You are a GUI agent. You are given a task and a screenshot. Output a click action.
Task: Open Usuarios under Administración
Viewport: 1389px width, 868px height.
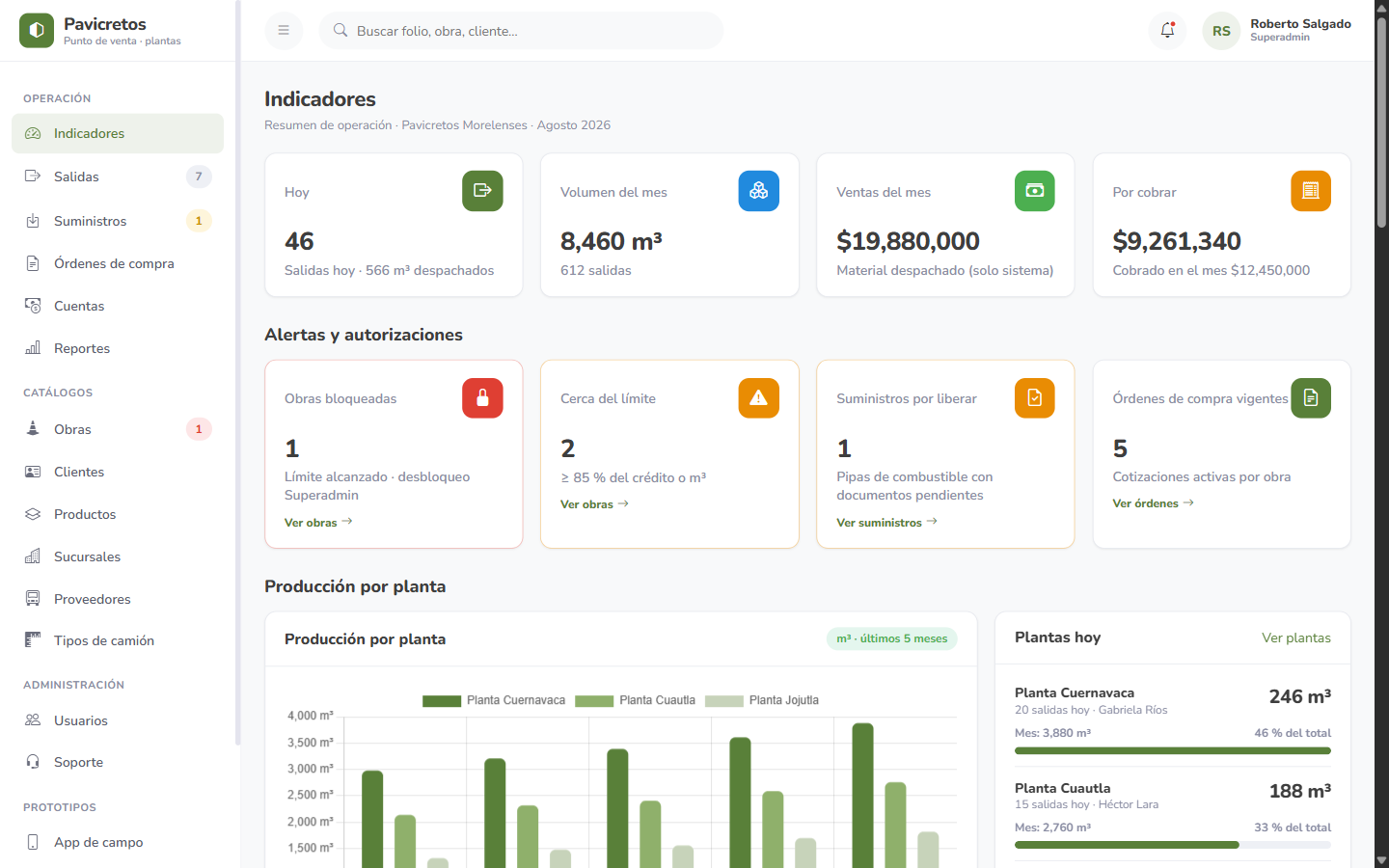118,720
